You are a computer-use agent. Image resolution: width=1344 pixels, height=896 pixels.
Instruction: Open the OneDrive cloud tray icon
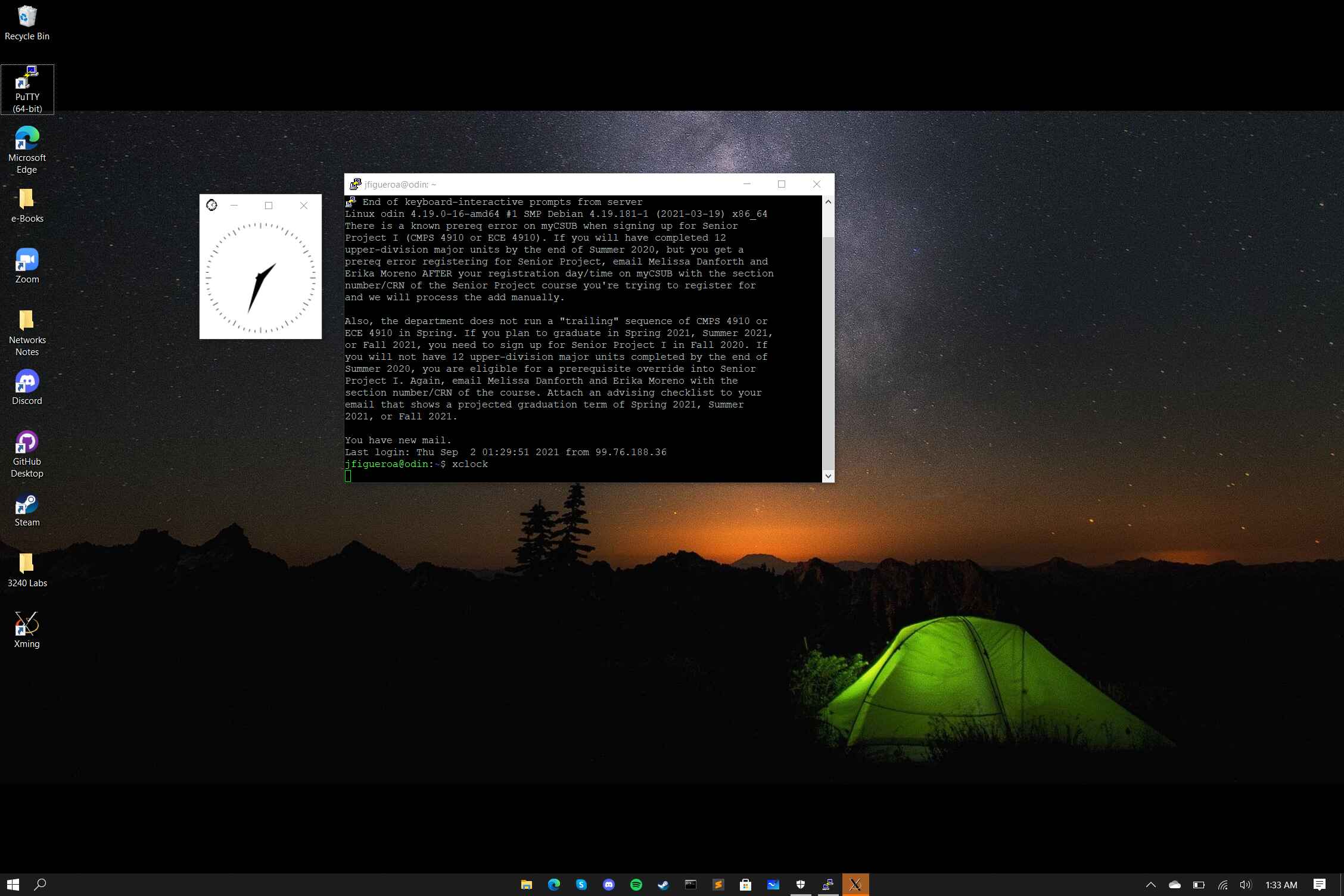coord(1175,885)
